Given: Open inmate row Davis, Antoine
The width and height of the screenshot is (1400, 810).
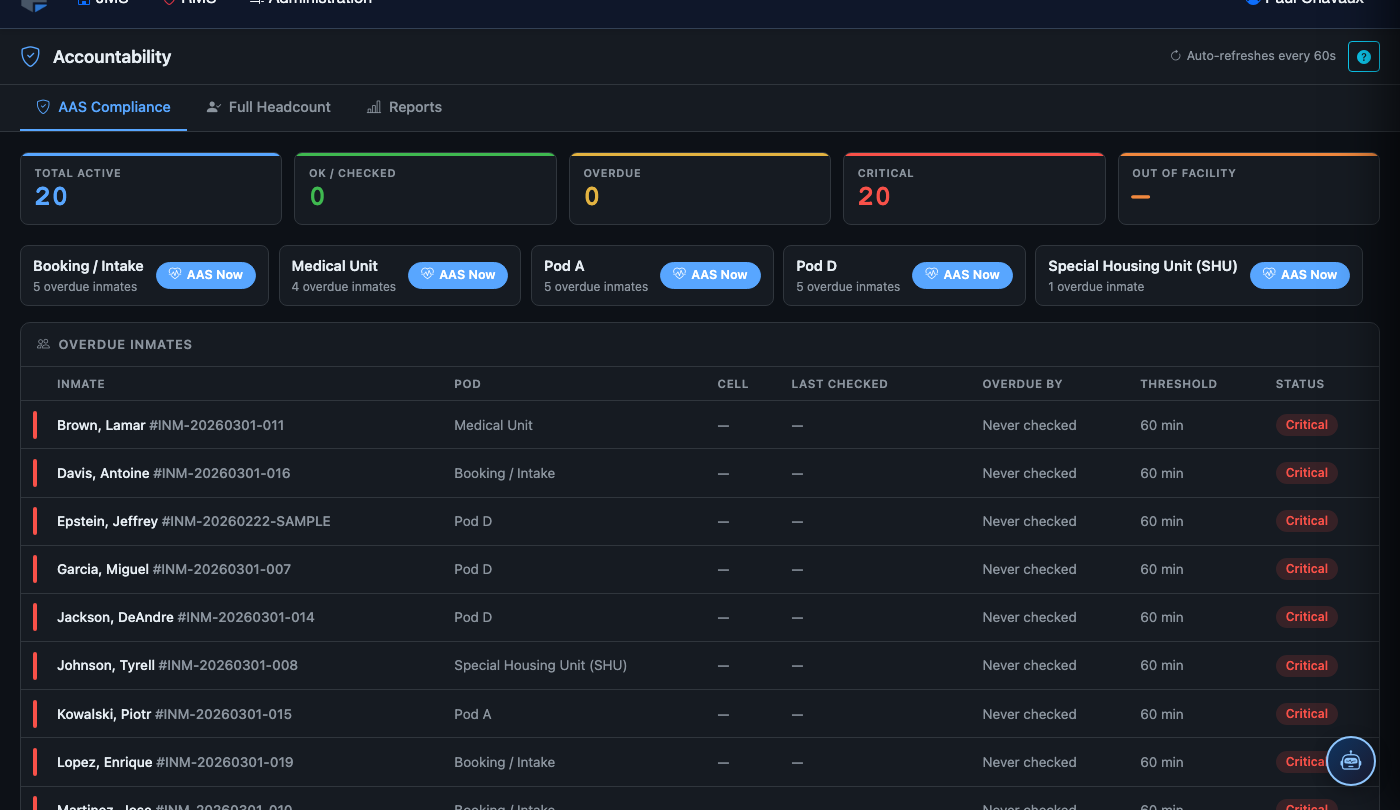Looking at the screenshot, I should [700, 473].
